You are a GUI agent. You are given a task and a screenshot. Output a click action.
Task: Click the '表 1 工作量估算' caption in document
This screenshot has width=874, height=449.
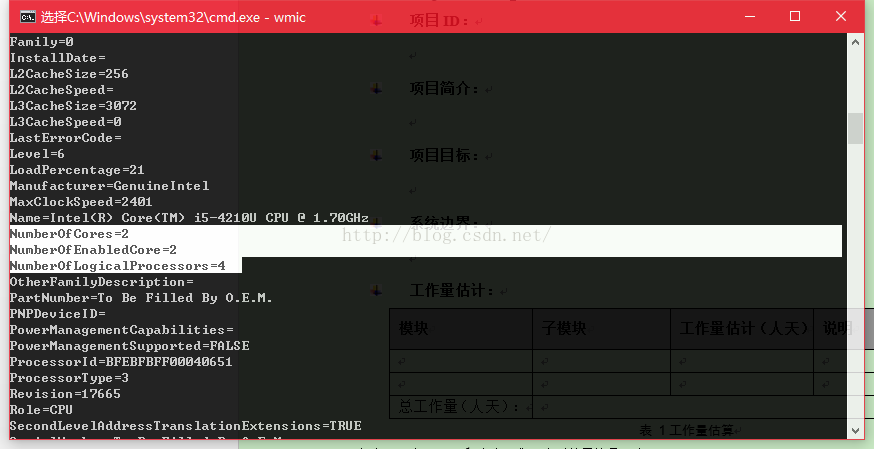pos(687,430)
